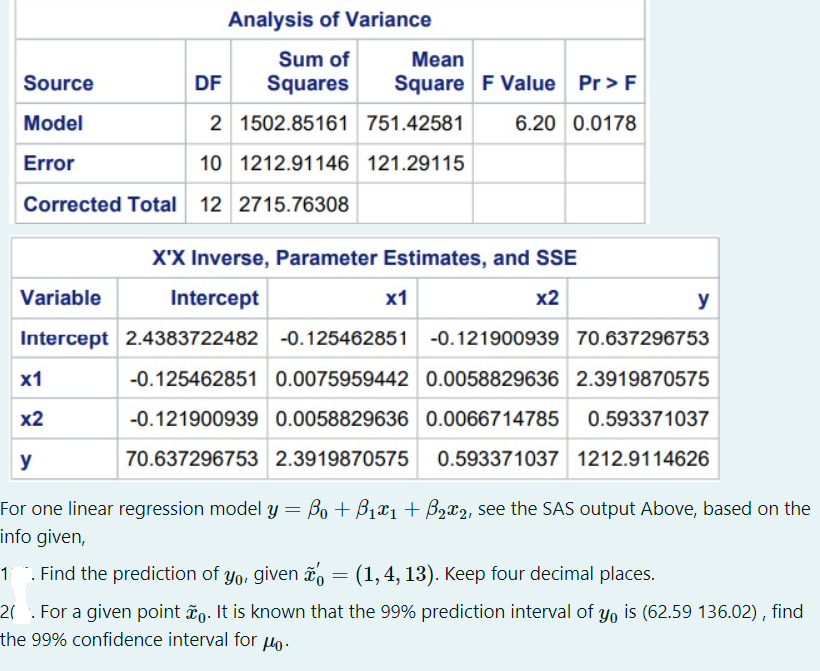The image size is (820, 671).
Task: Select the 'Pr > F' column header
Action: coord(607,83)
